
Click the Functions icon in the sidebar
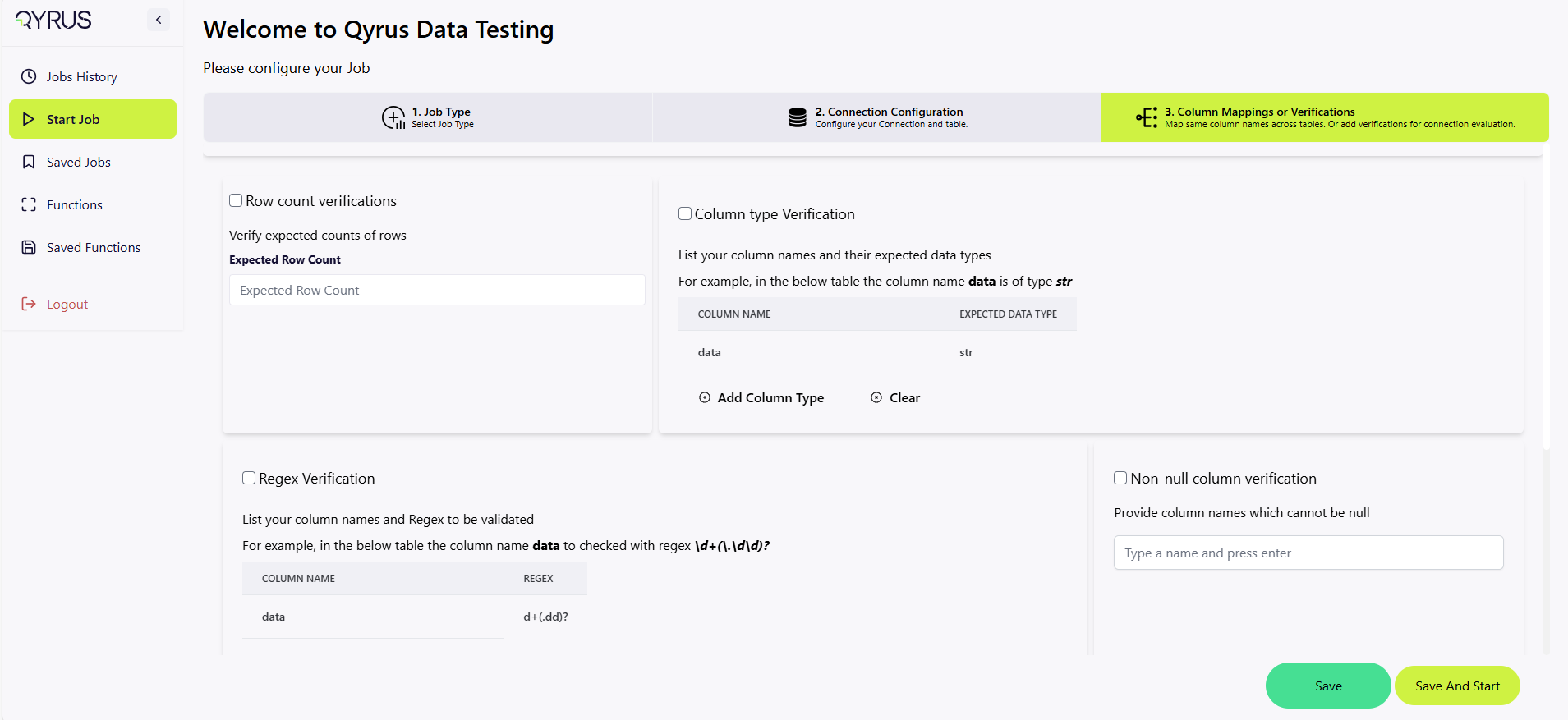pyautogui.click(x=29, y=204)
